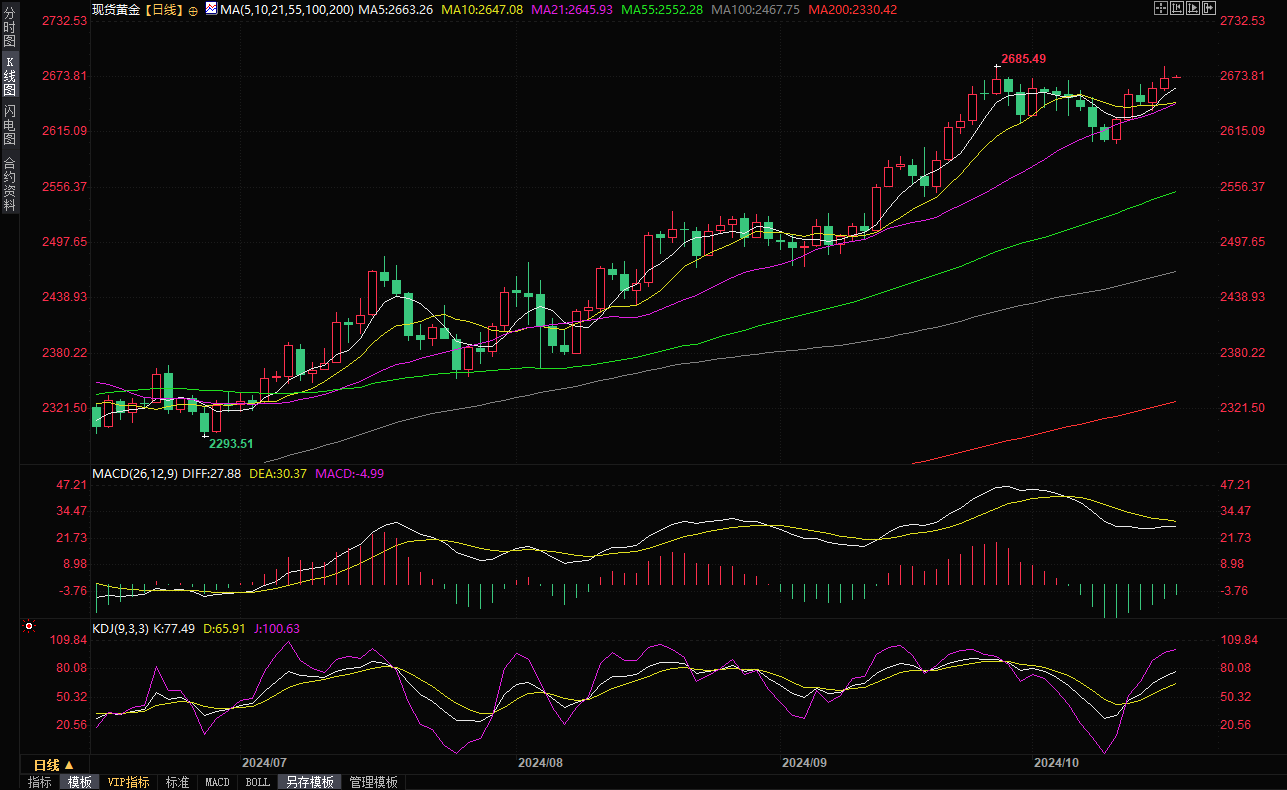Screen dimensions: 1287x790
Task: Open the 闪电图 sidebar view
Action: pos(10,124)
